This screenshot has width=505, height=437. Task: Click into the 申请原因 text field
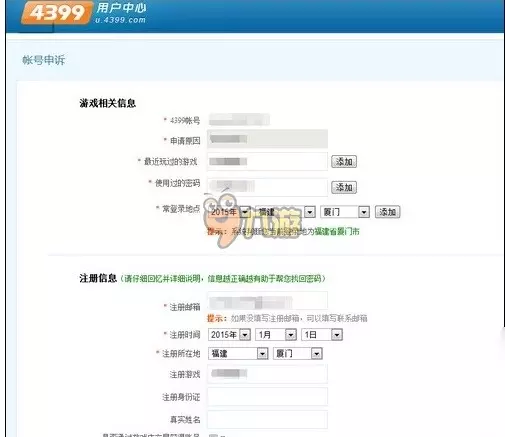267,139
